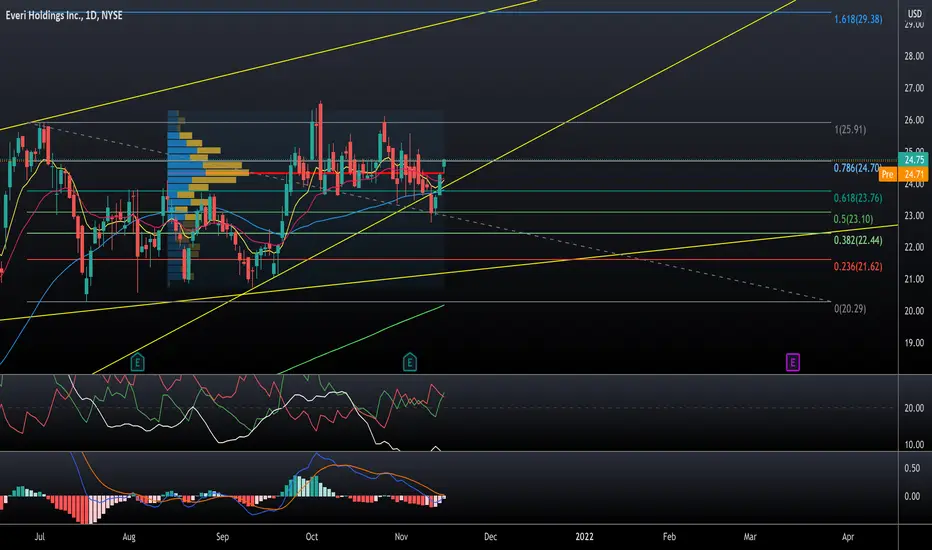
Task: Click the 28.00 price scale value
Action: [913, 58]
